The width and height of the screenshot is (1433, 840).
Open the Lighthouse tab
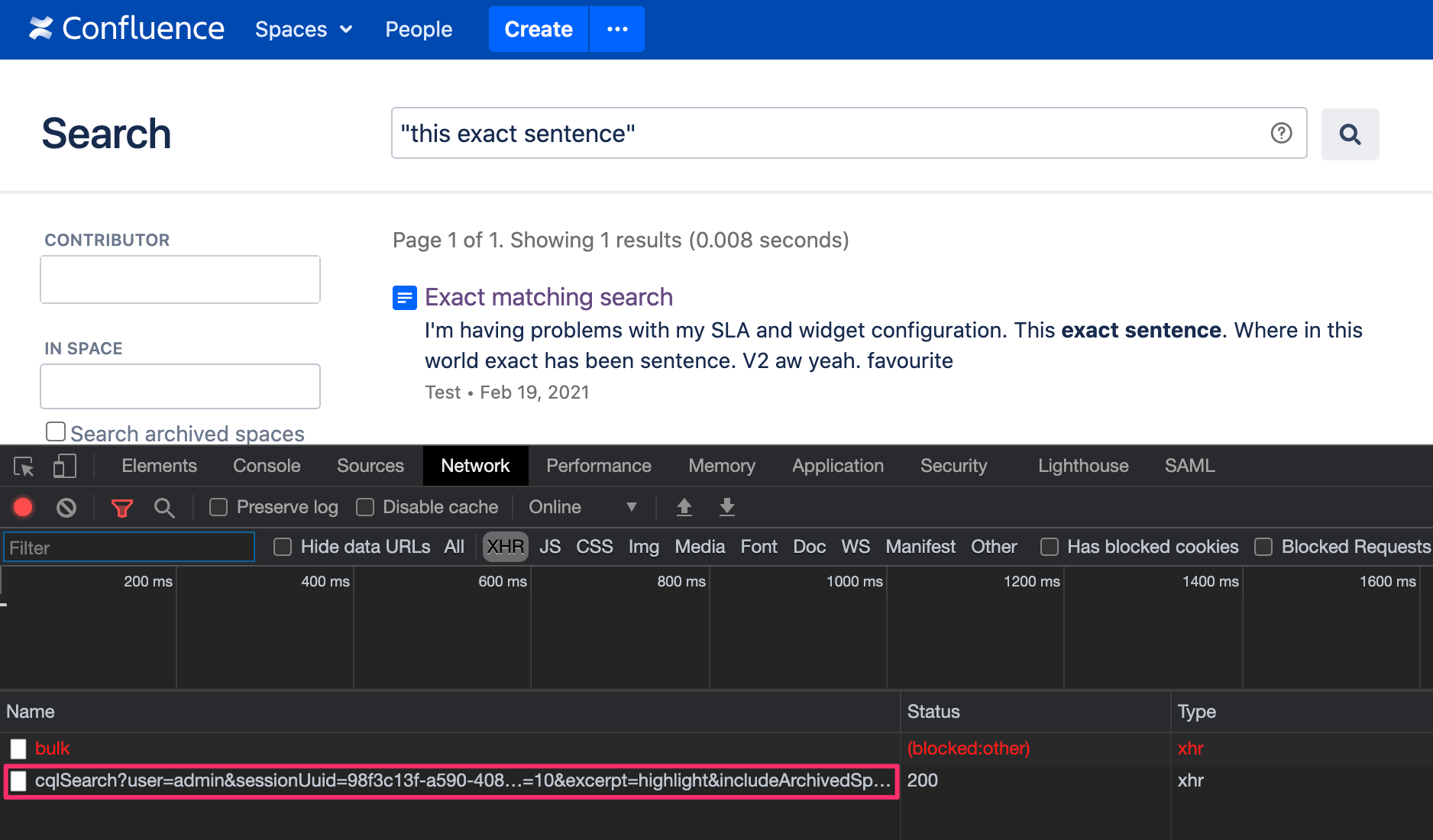tap(1083, 466)
